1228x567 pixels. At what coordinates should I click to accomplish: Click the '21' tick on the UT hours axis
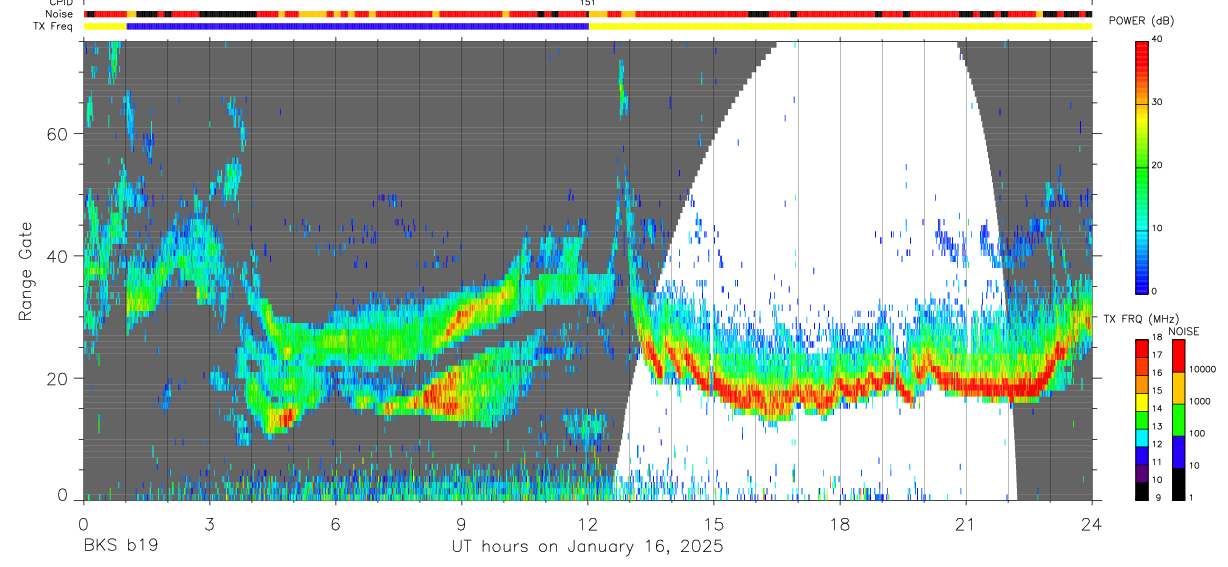[966, 525]
